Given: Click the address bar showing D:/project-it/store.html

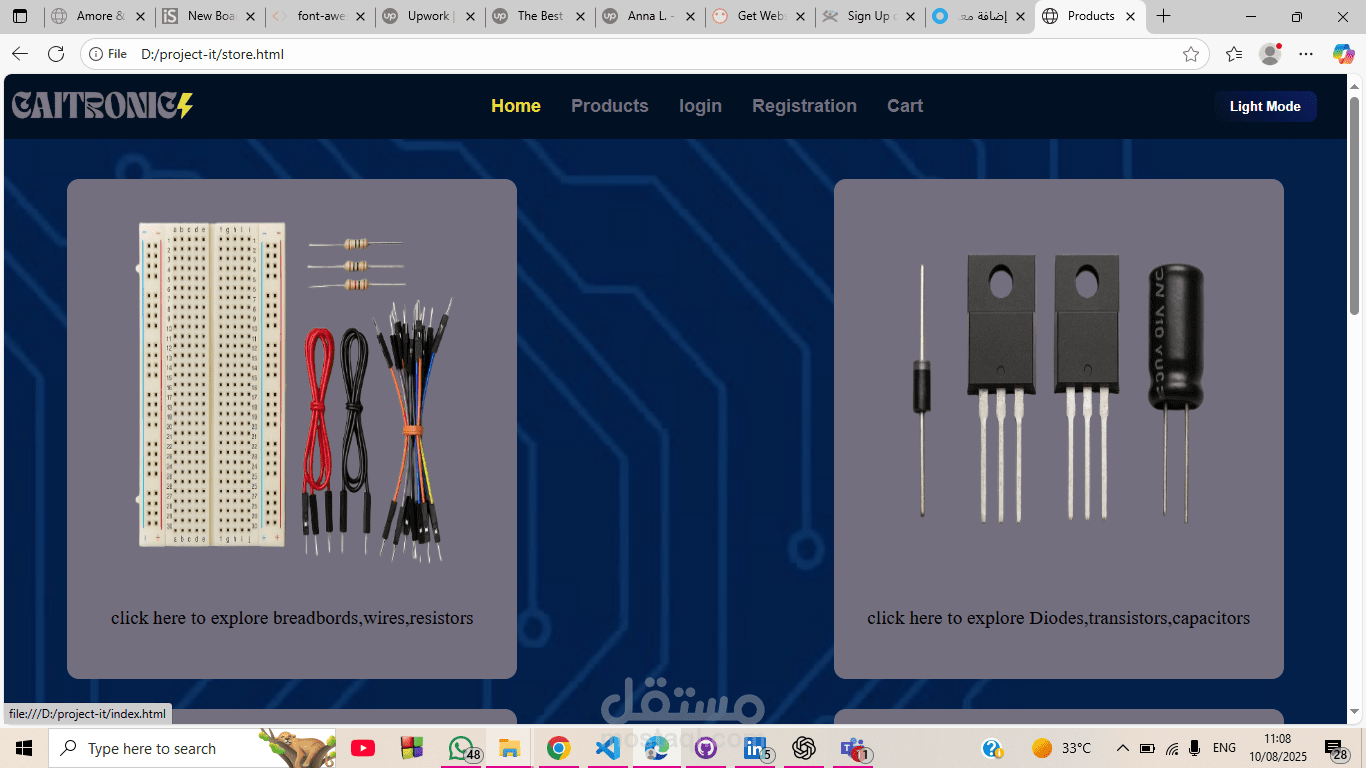Looking at the screenshot, I should [x=645, y=54].
